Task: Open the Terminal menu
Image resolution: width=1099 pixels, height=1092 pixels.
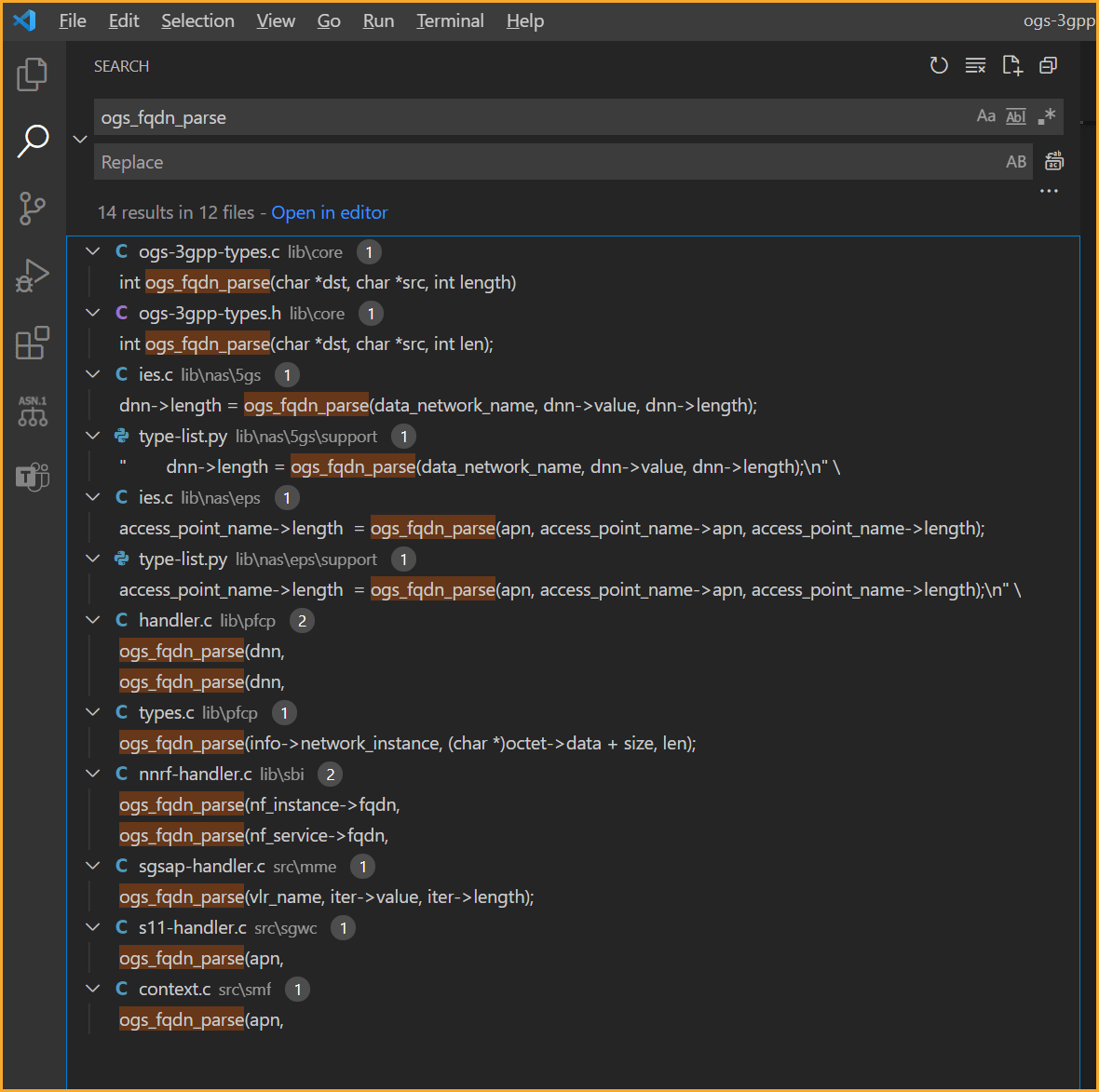Action: (x=450, y=20)
